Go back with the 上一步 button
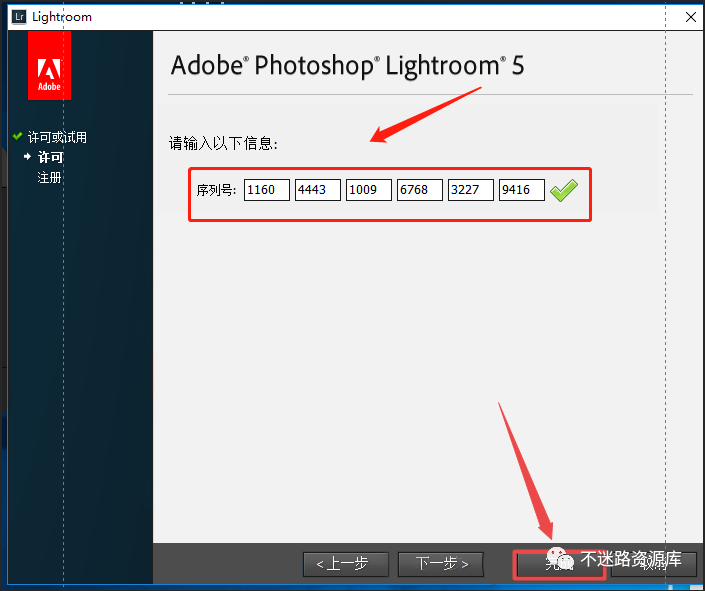This screenshot has width=705, height=591. point(346,564)
